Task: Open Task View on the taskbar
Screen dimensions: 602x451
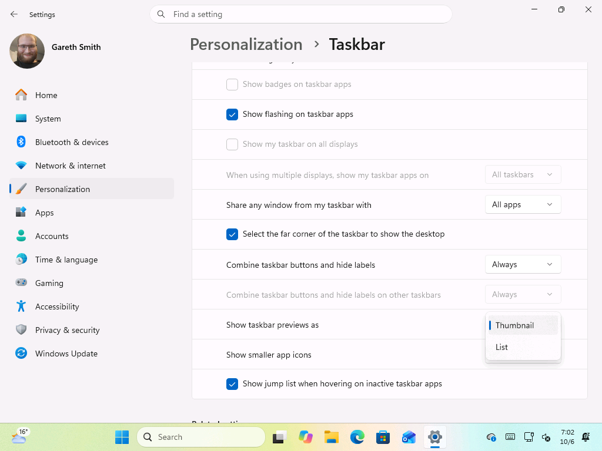Action: click(280, 437)
